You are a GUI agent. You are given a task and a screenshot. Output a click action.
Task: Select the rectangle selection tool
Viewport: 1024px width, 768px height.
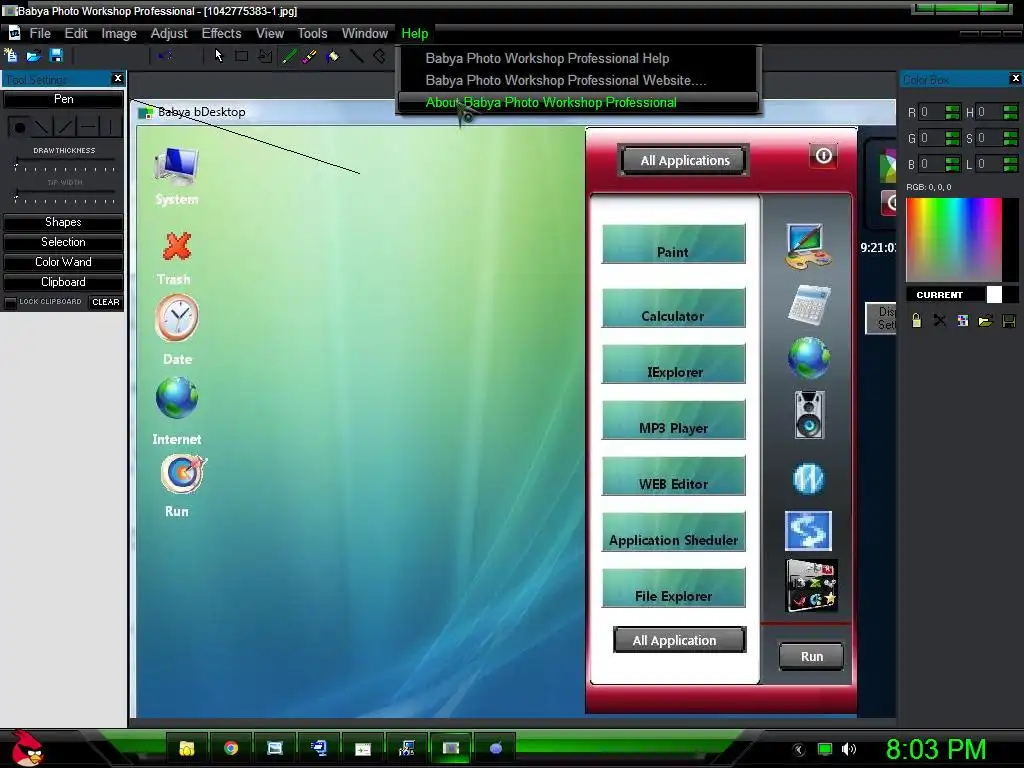click(242, 56)
